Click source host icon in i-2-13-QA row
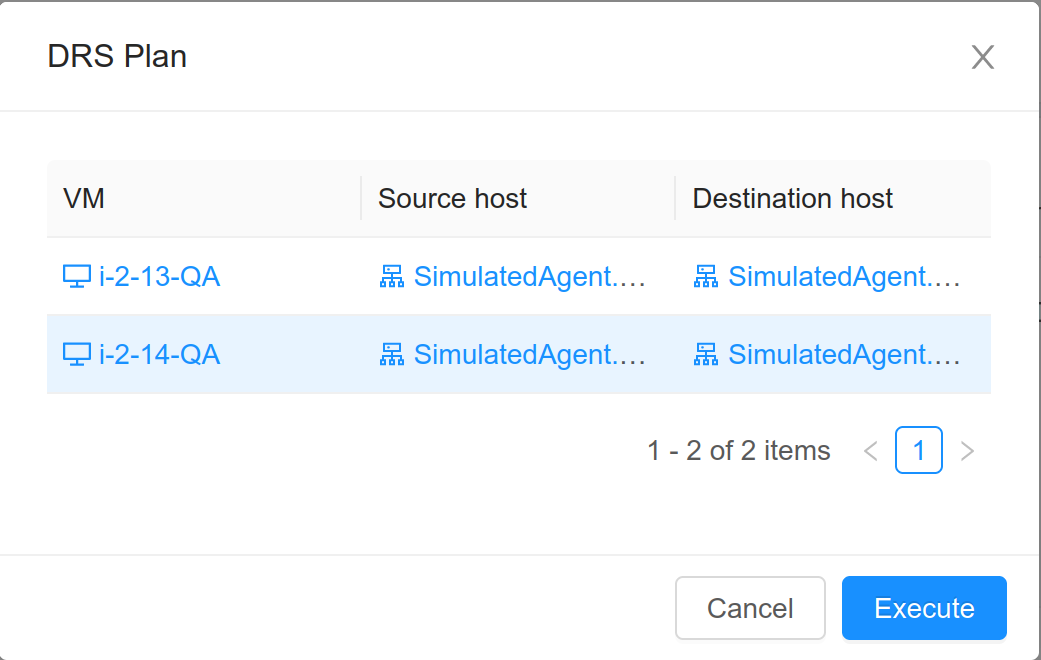1041x660 pixels. click(x=392, y=277)
